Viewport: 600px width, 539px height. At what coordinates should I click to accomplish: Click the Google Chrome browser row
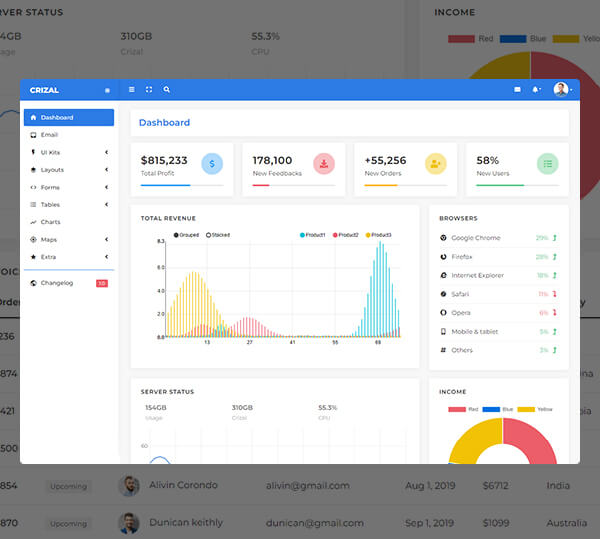[499, 238]
